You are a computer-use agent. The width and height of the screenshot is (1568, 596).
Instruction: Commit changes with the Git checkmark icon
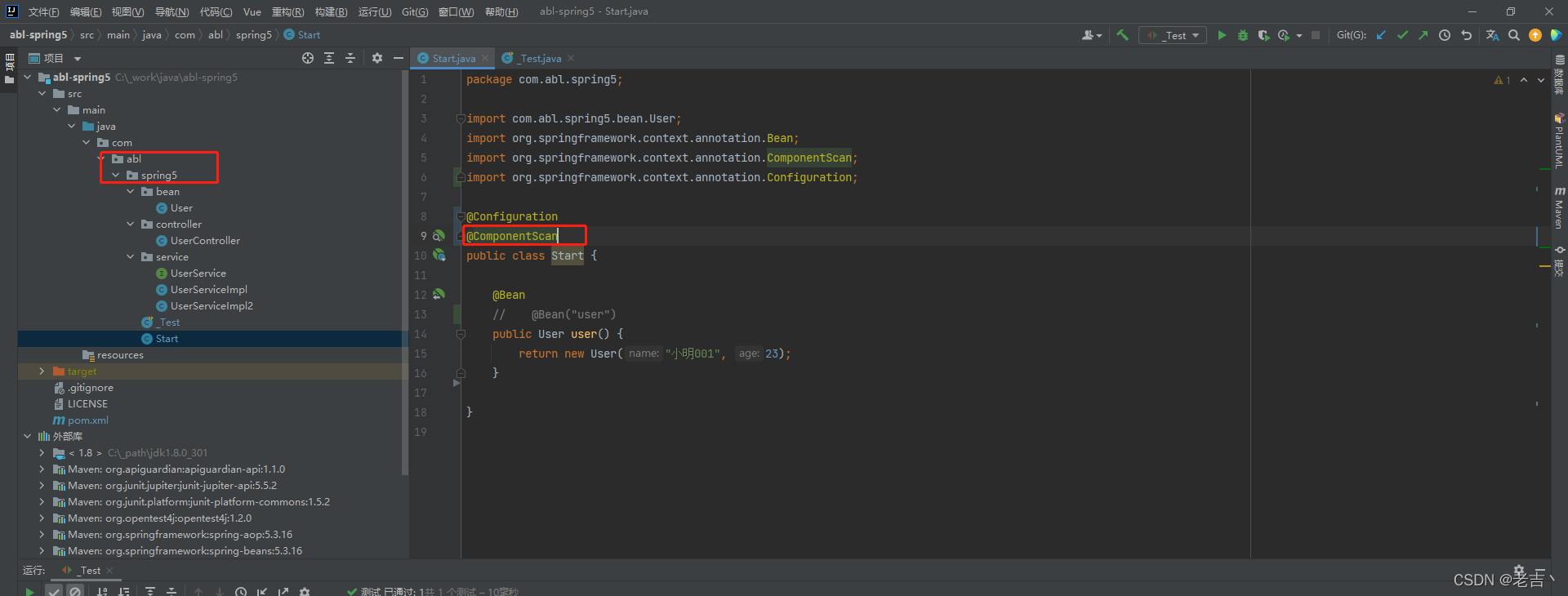point(1402,35)
